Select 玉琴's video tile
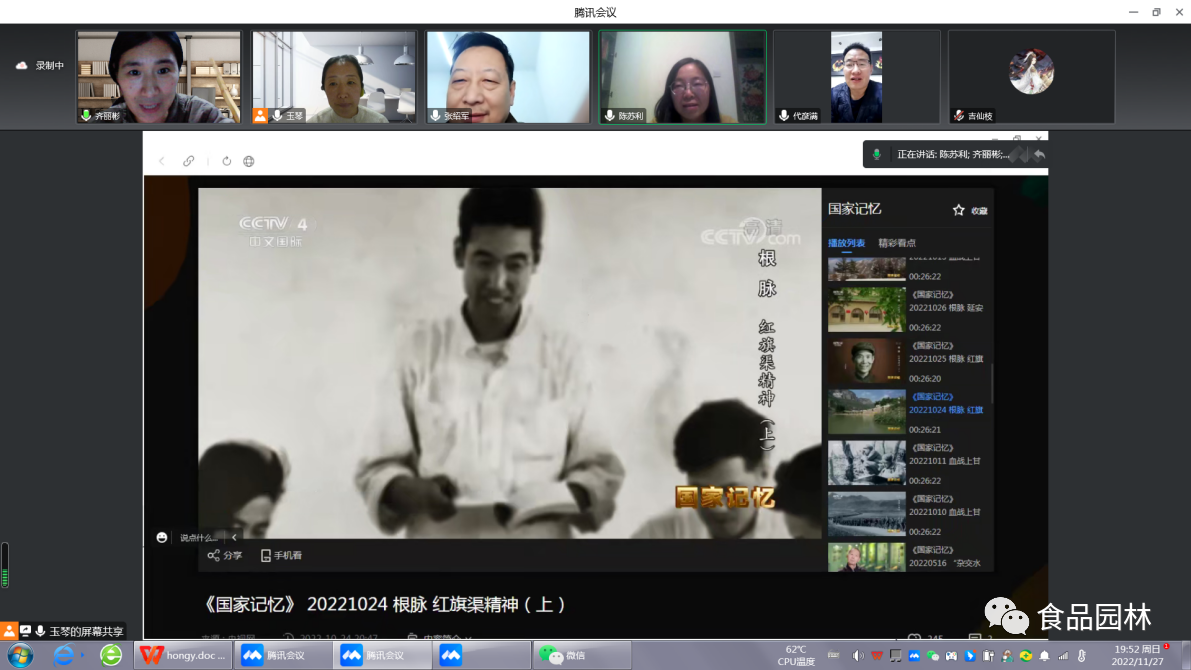 tap(334, 77)
